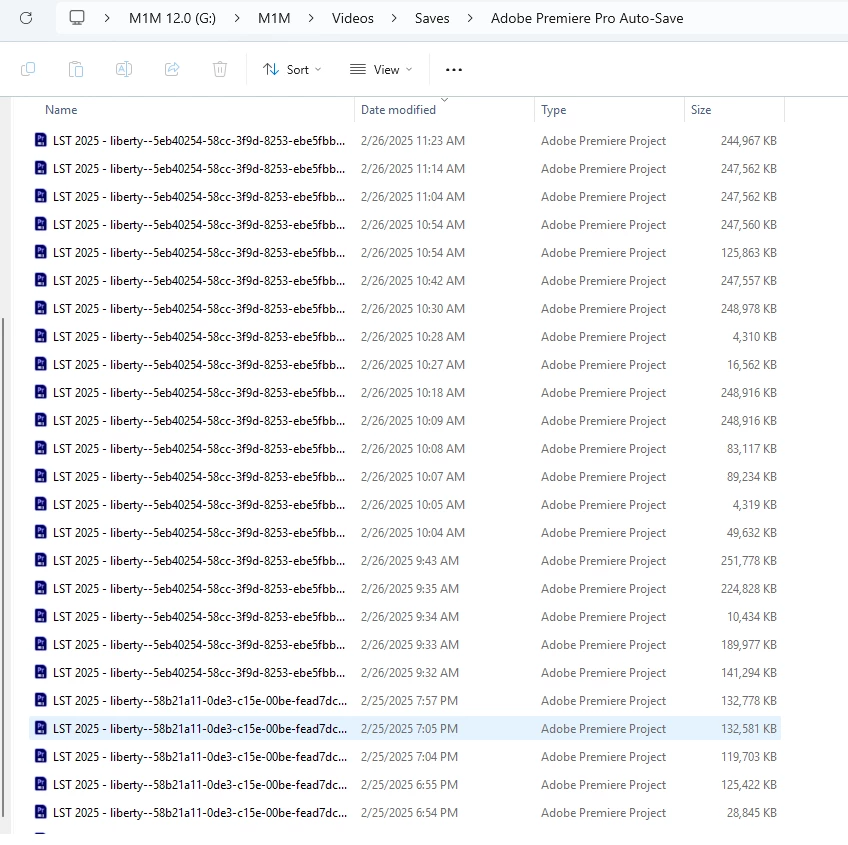This screenshot has height=845, width=848.
Task: Expand chevron after the This PC icon
Action: pos(107,18)
